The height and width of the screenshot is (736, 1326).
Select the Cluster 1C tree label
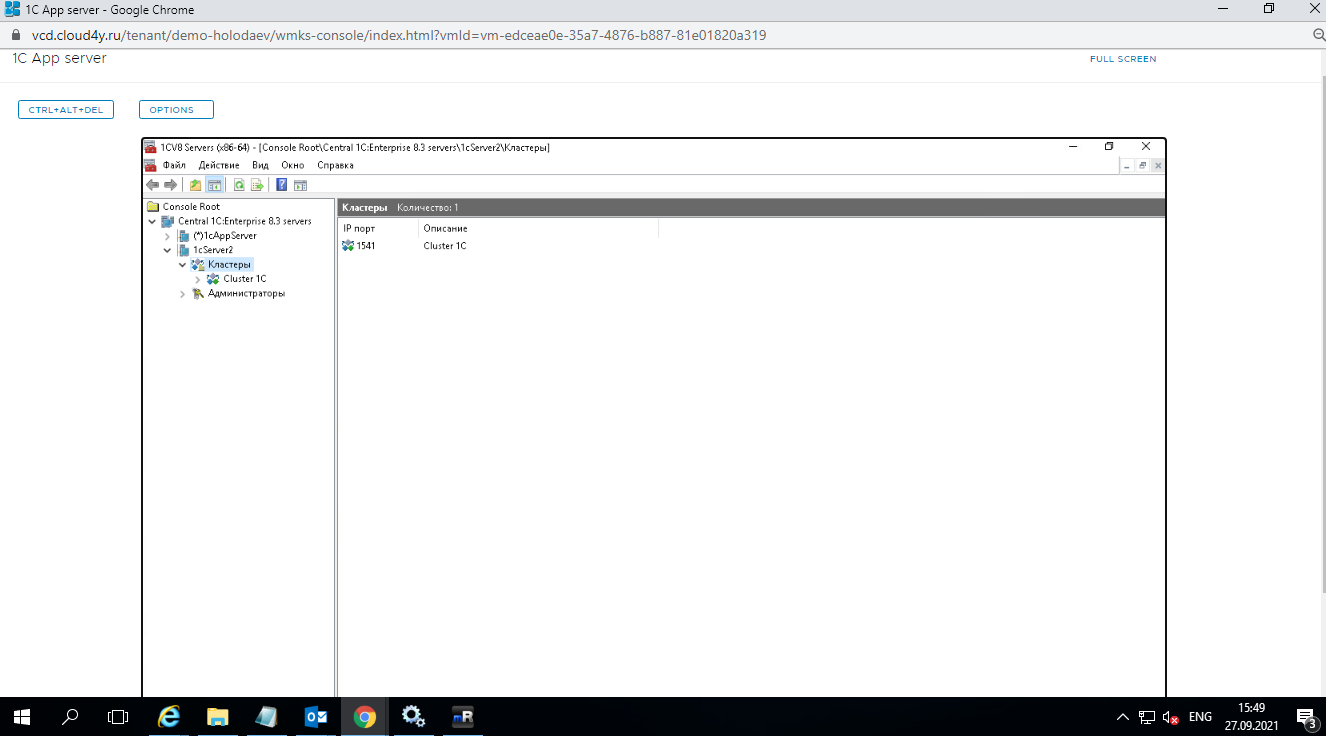[245, 279]
